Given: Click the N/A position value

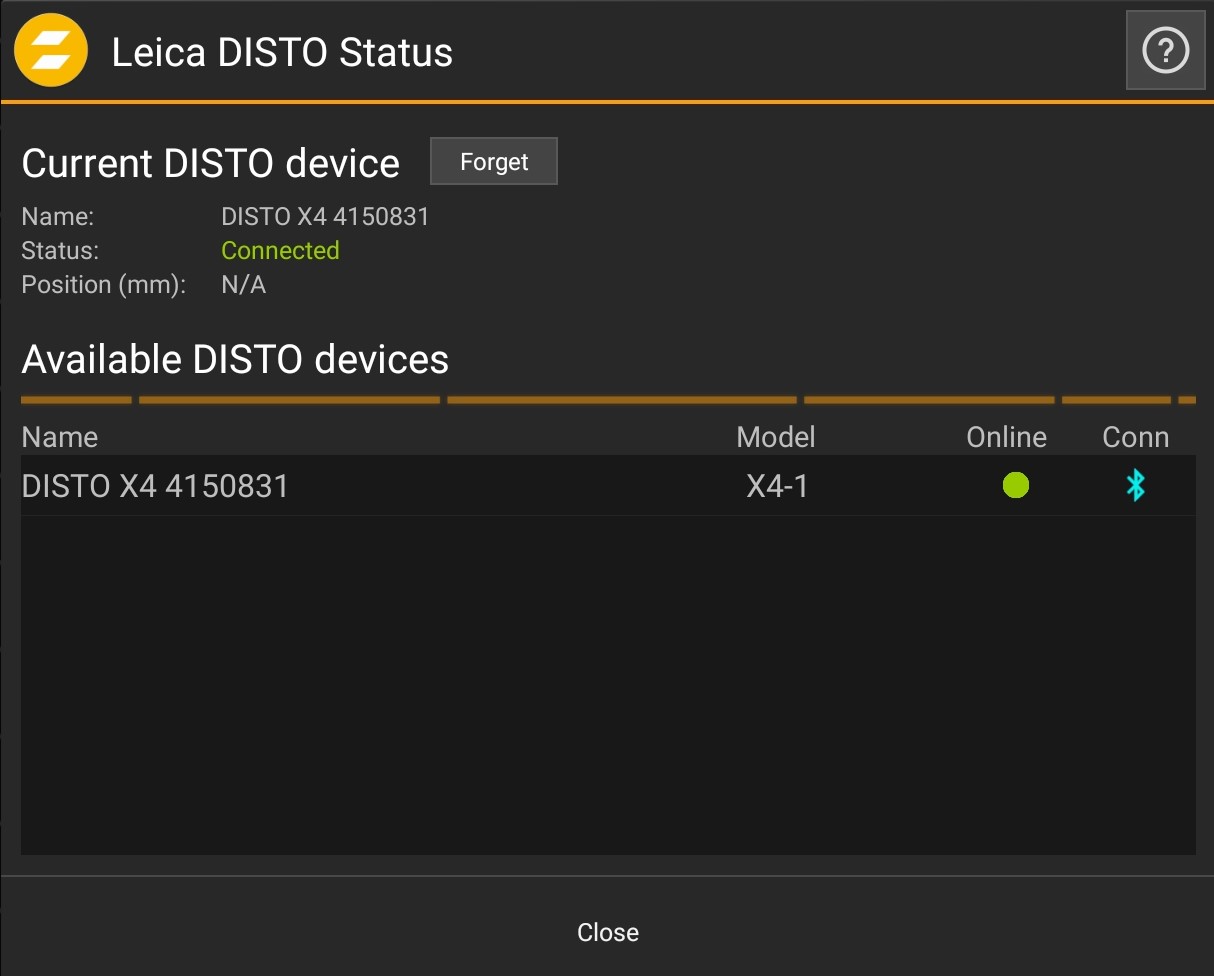Looking at the screenshot, I should click(243, 285).
